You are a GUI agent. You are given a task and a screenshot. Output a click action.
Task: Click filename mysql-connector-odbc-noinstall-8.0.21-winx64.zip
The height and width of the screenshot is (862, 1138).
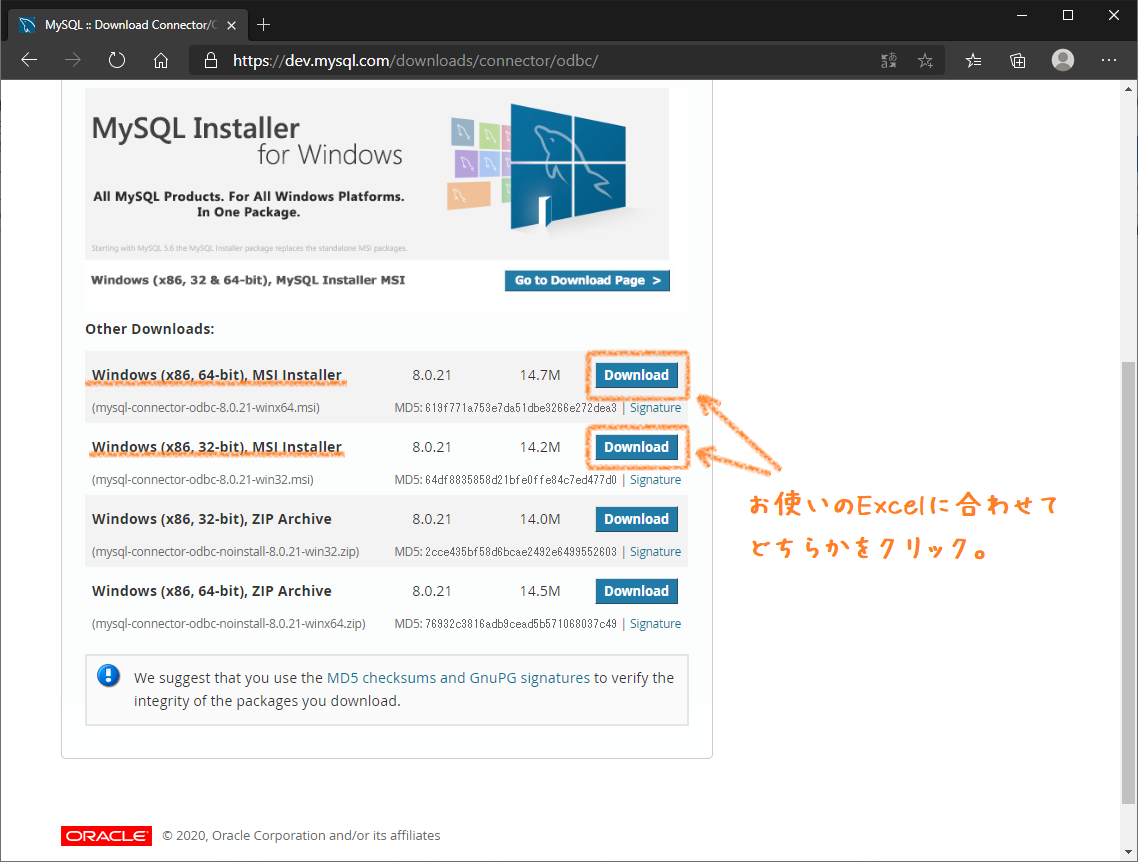coord(229,623)
